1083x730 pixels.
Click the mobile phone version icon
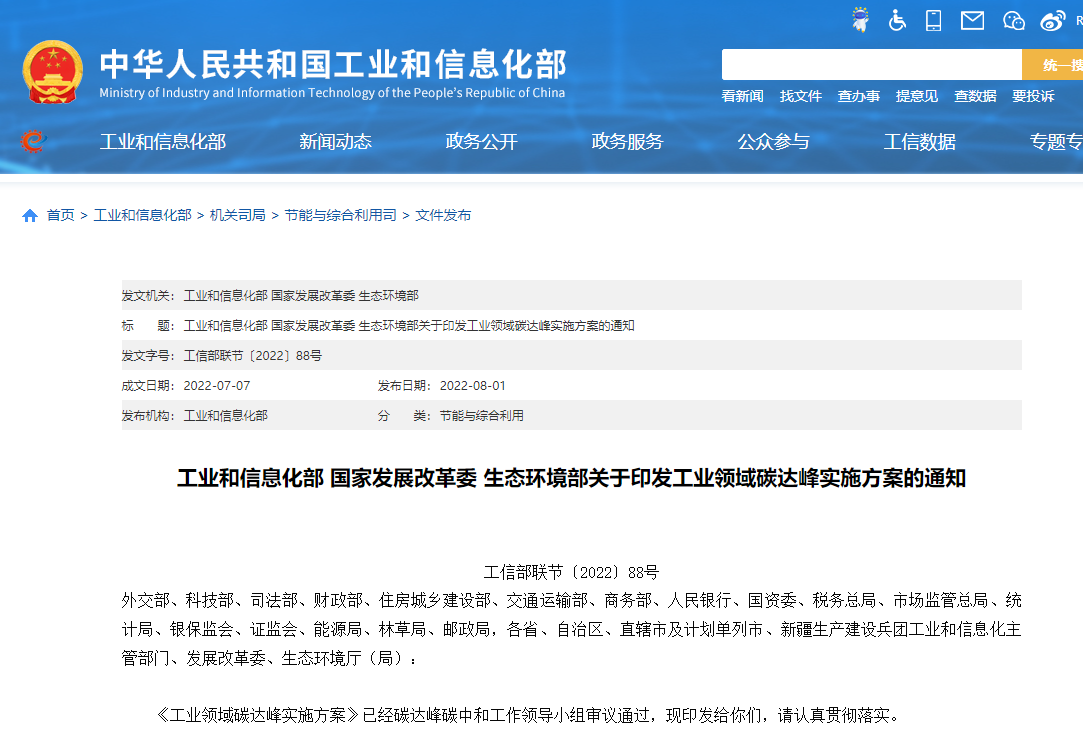tap(934, 20)
